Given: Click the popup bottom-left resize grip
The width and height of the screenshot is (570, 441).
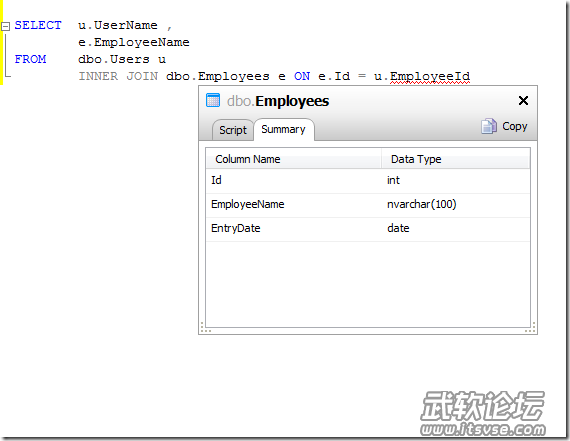Looking at the screenshot, I should pos(205,328).
